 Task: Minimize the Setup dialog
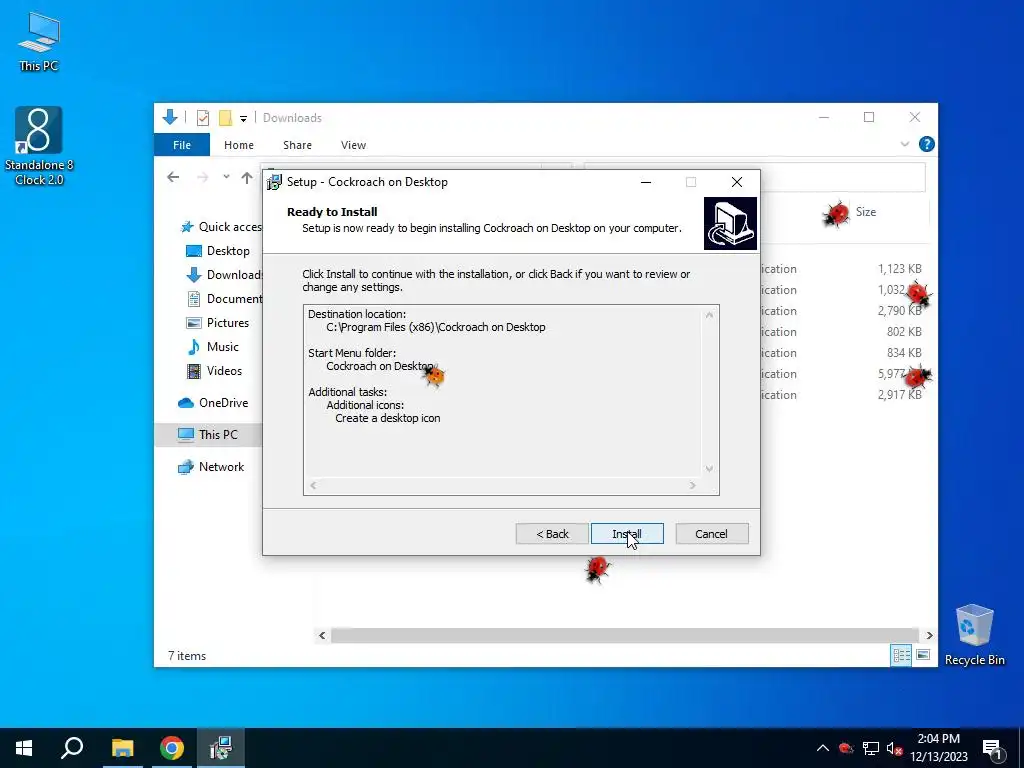(646, 182)
